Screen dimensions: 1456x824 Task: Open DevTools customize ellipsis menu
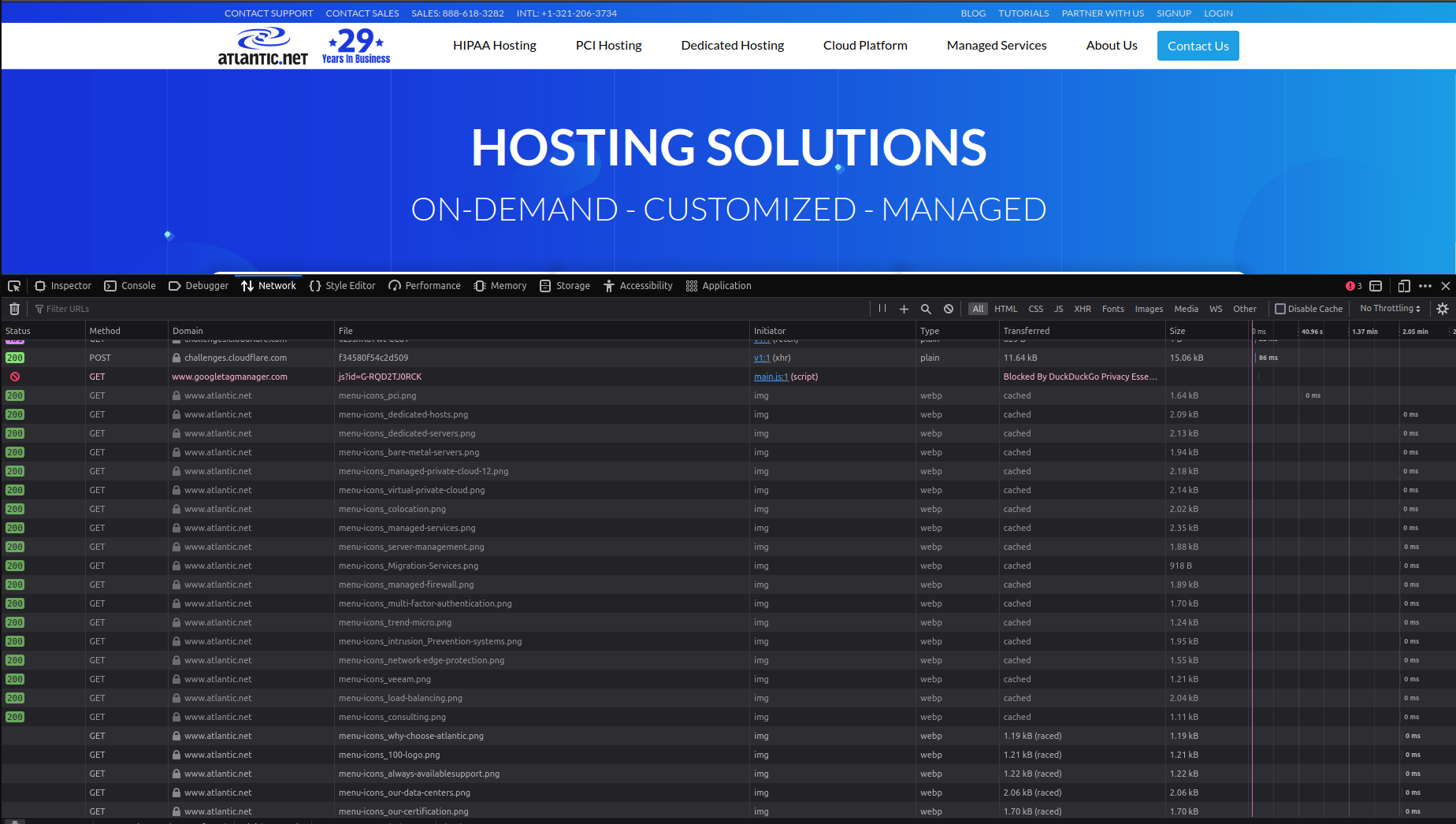(1425, 286)
